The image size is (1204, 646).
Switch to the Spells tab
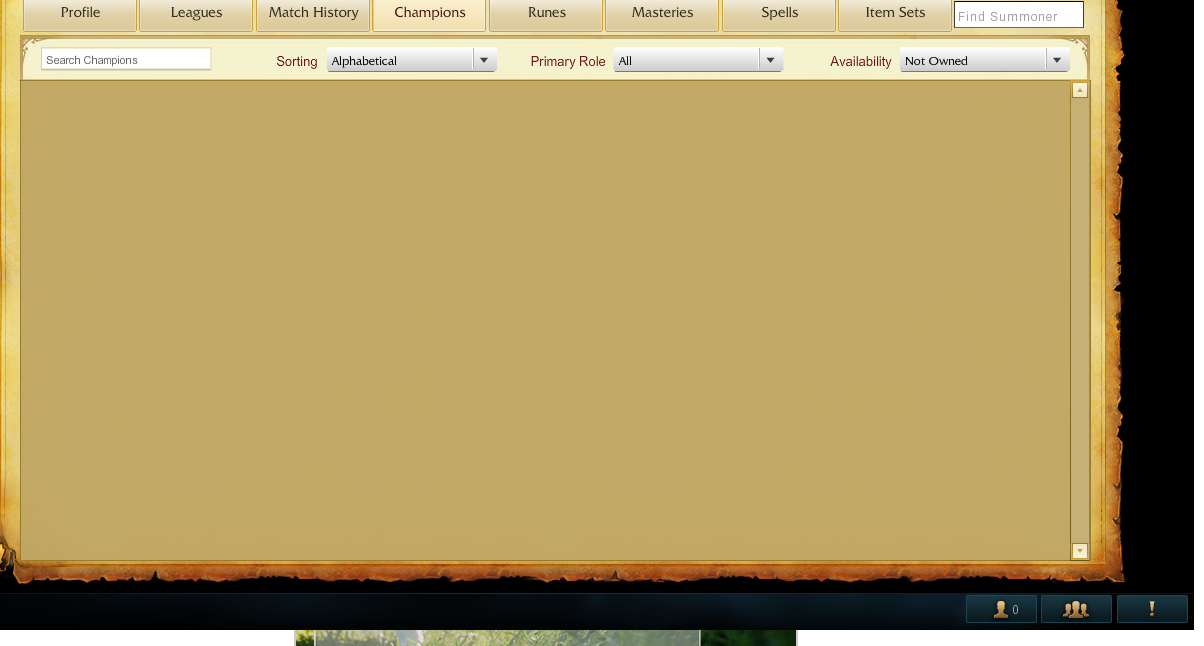[x=779, y=14]
